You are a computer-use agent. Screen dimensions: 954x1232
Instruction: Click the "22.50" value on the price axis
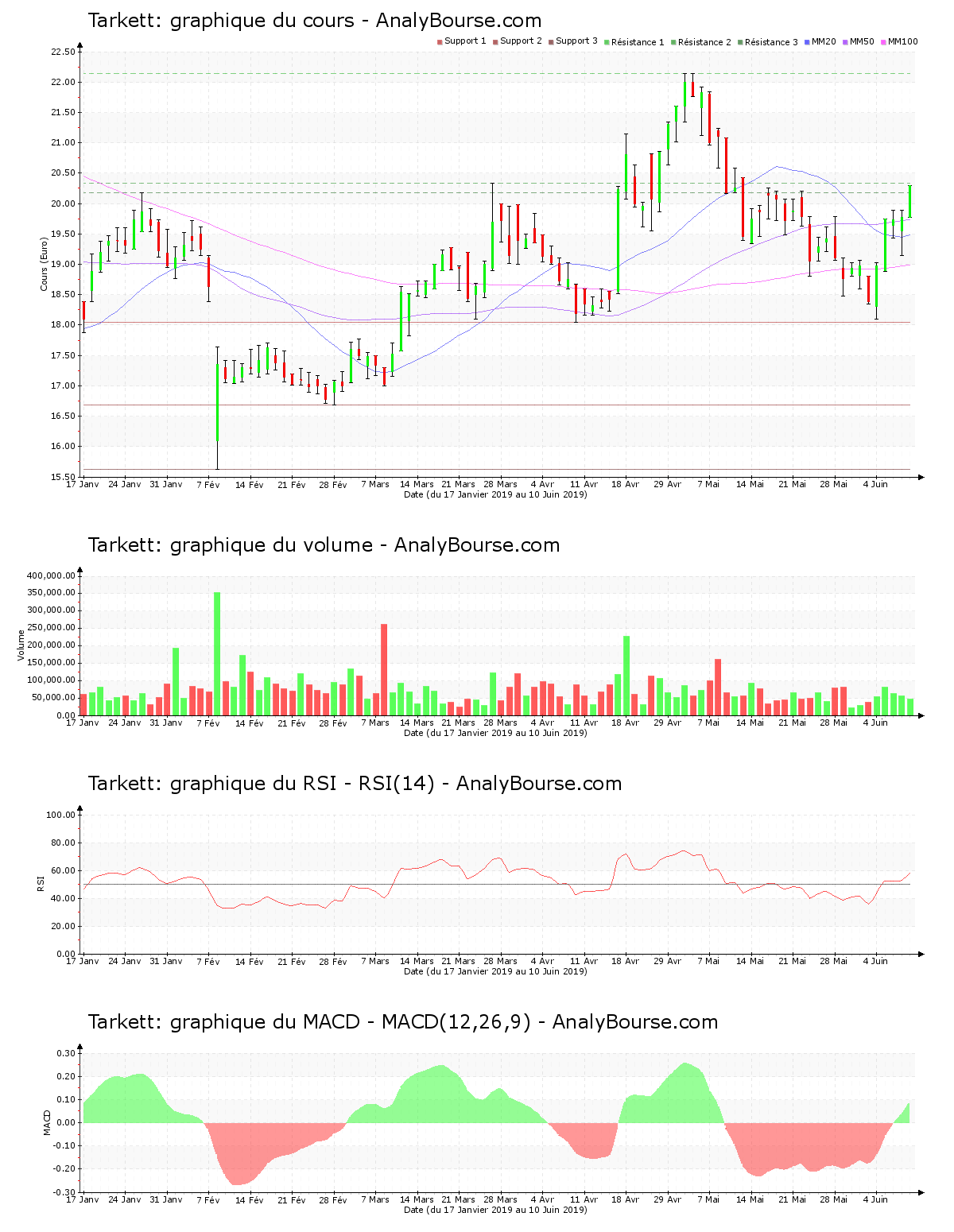[x=63, y=52]
